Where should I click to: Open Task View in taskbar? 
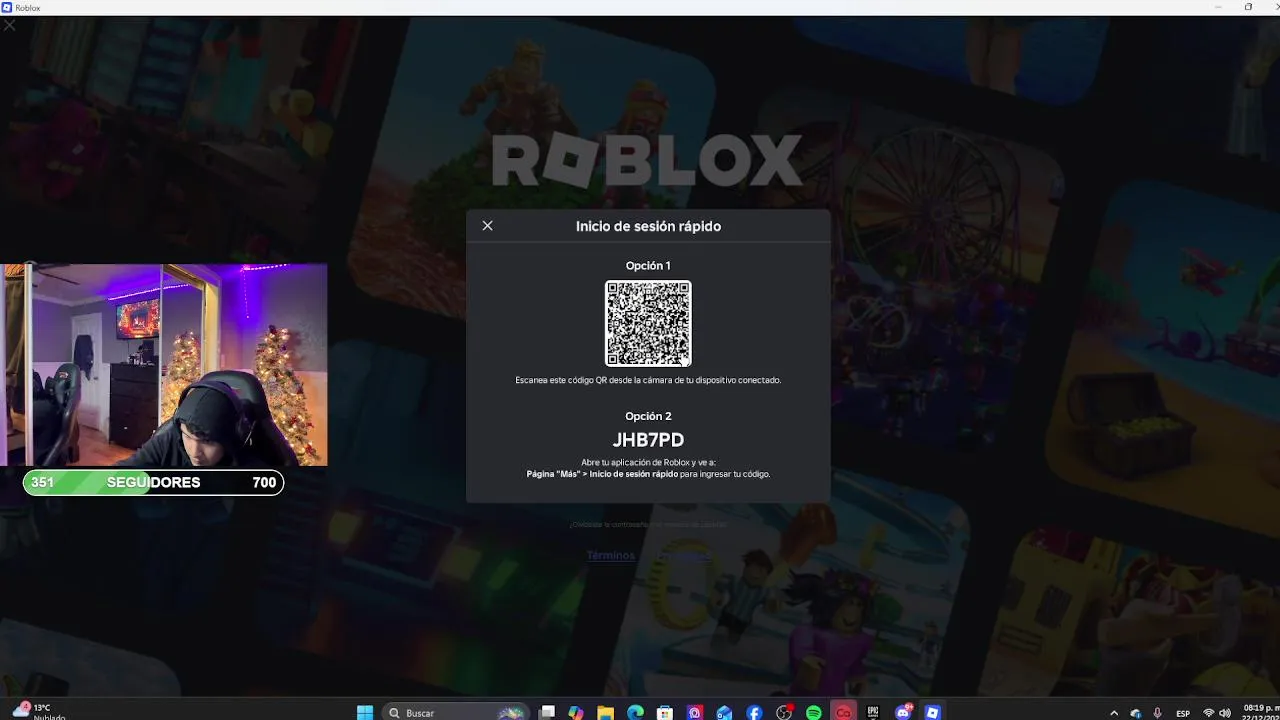547,712
